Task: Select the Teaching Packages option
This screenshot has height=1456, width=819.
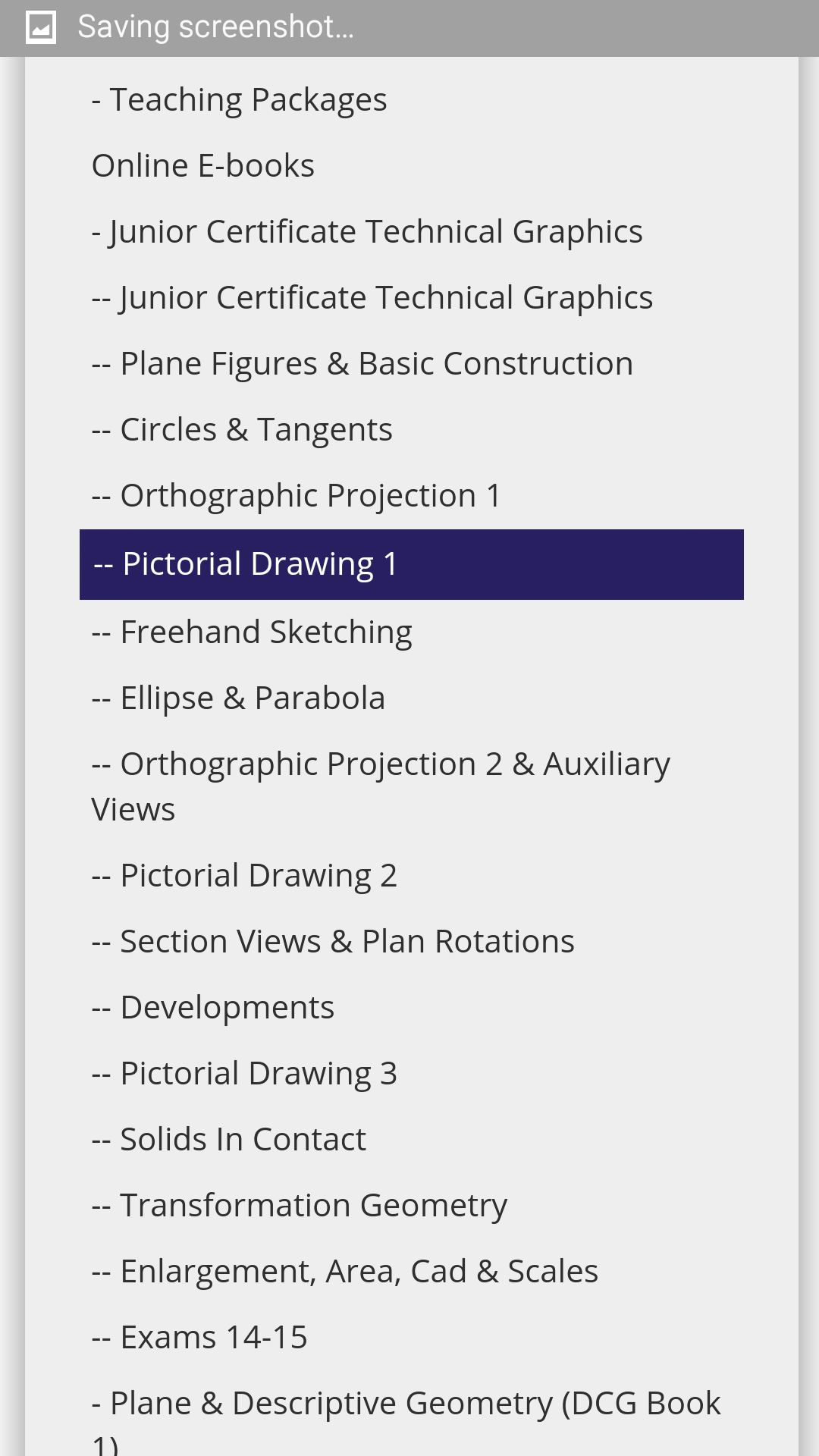Action: [240, 99]
